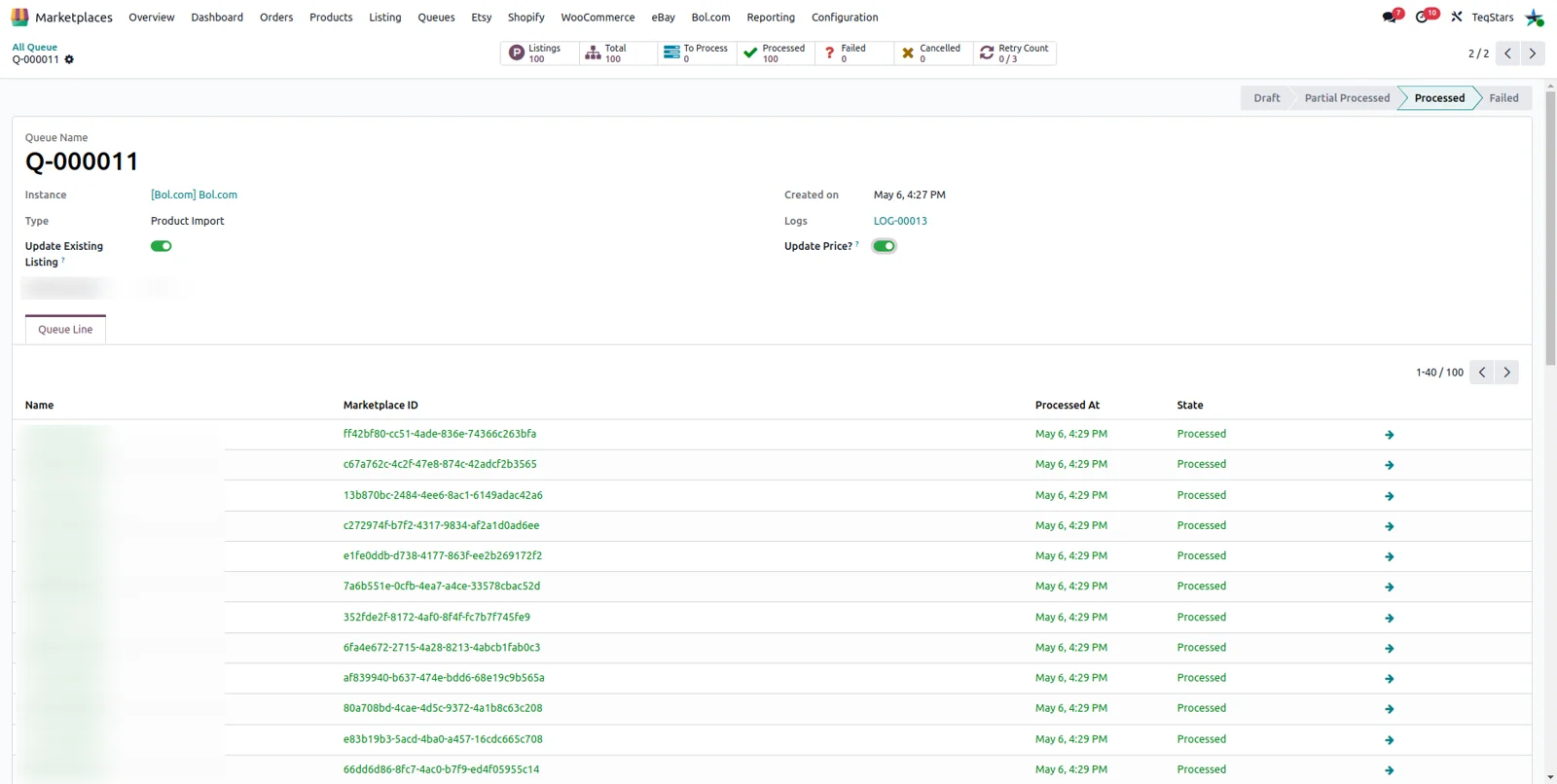The width and height of the screenshot is (1557, 784).
Task: Open row arrow for 7a6b551e-0cfb line
Action: [x=1389, y=587]
